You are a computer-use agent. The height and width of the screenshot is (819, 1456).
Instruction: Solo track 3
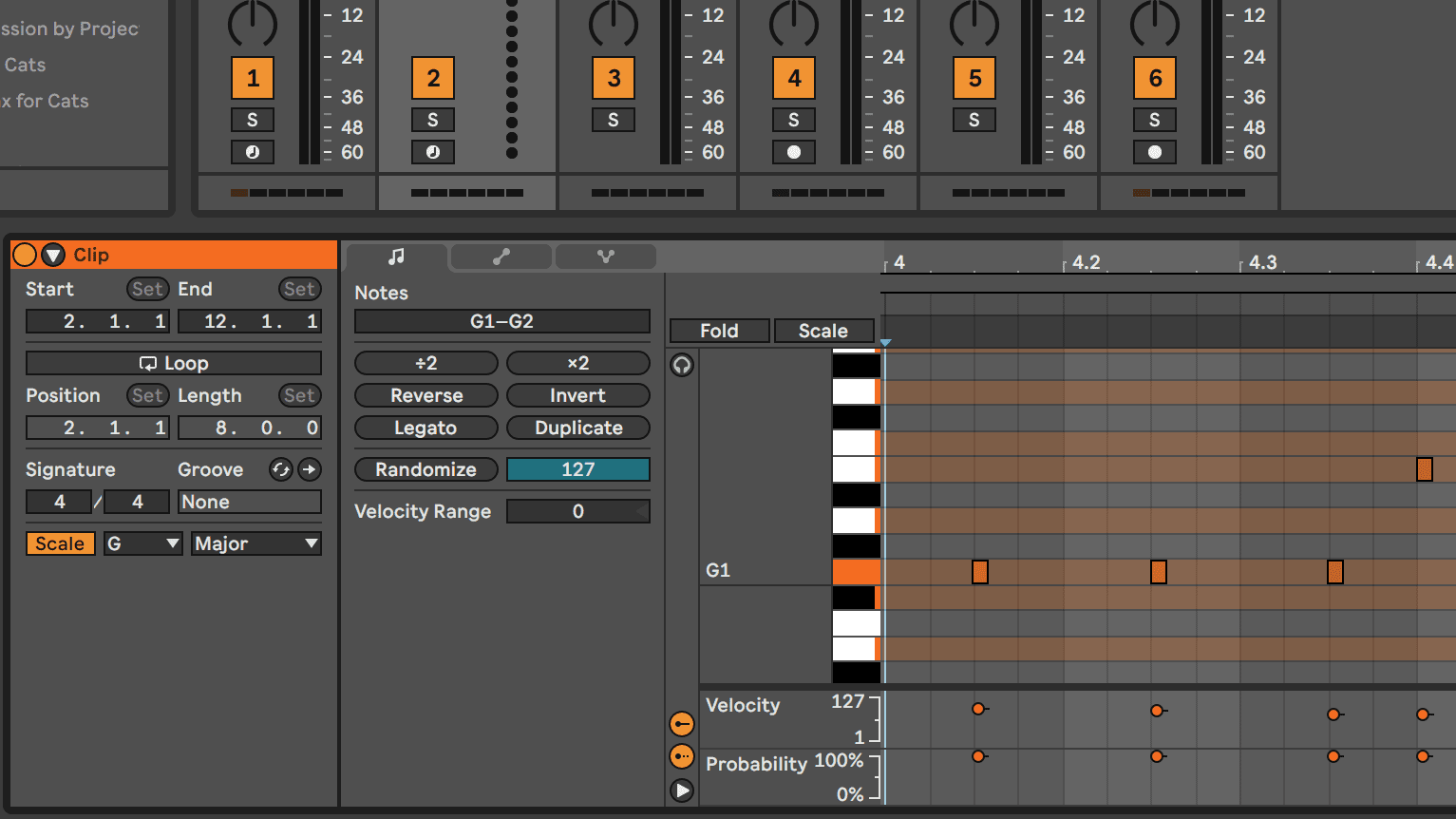click(x=614, y=120)
